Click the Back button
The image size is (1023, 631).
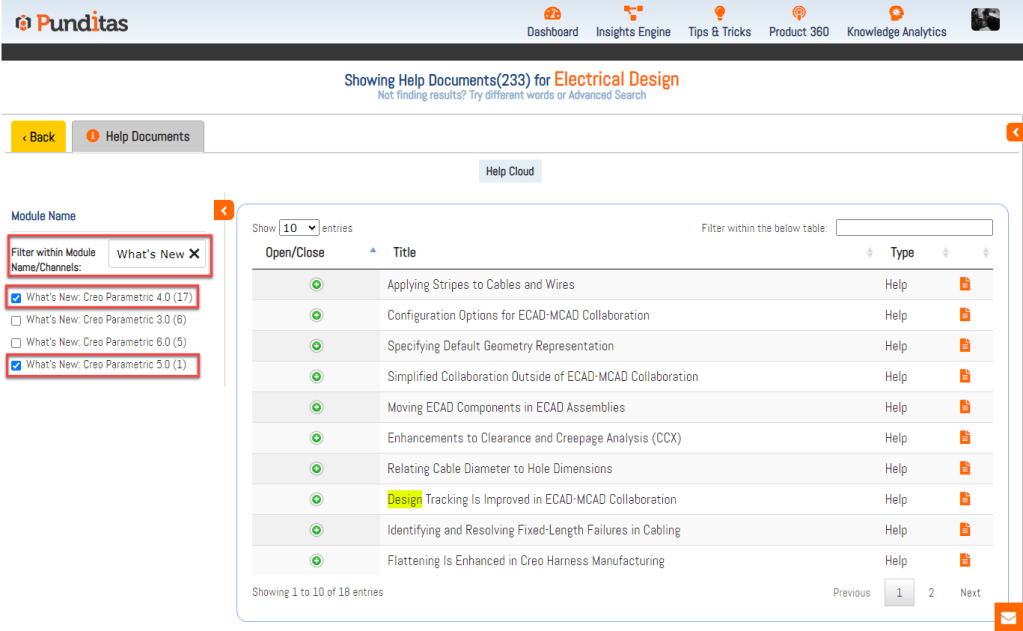click(39, 137)
